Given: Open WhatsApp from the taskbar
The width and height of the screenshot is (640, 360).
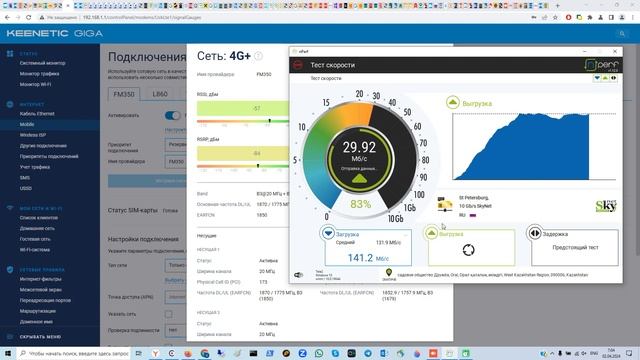Looking at the screenshot, I should (x=319, y=353).
